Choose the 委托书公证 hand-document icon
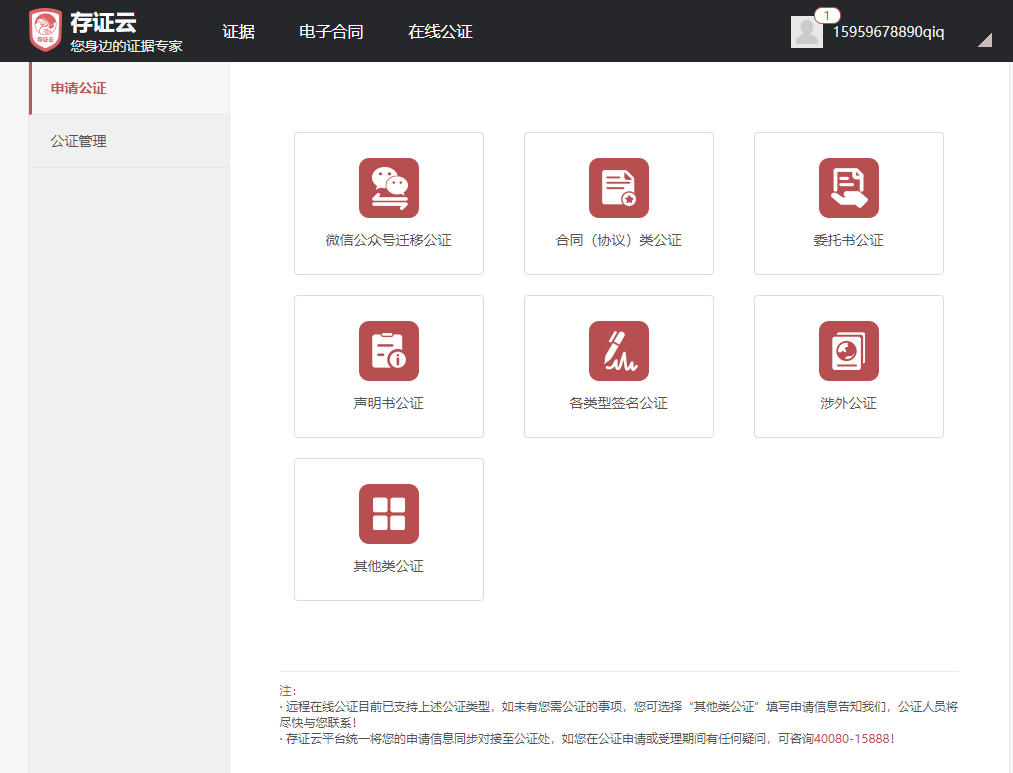1013x773 pixels. click(x=849, y=188)
